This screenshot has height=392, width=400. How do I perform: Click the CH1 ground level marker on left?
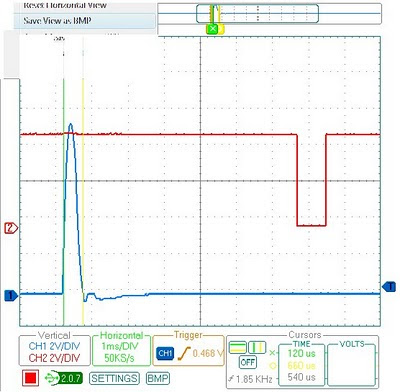[11, 296]
